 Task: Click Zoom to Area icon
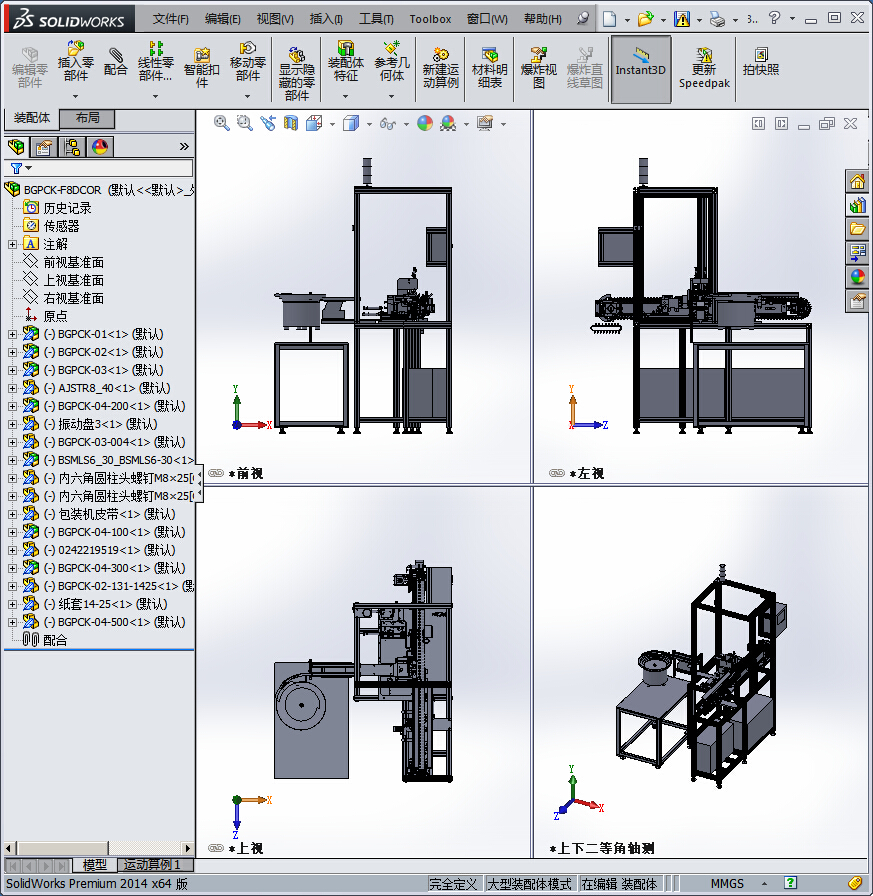[245, 123]
